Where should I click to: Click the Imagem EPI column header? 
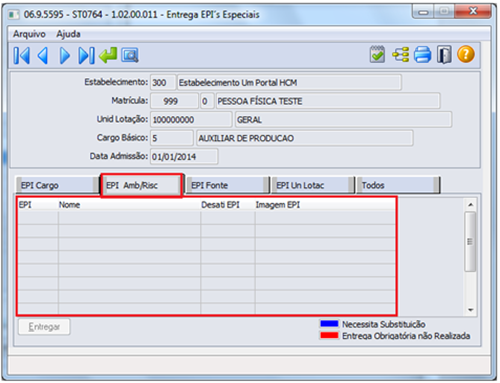tap(325, 205)
